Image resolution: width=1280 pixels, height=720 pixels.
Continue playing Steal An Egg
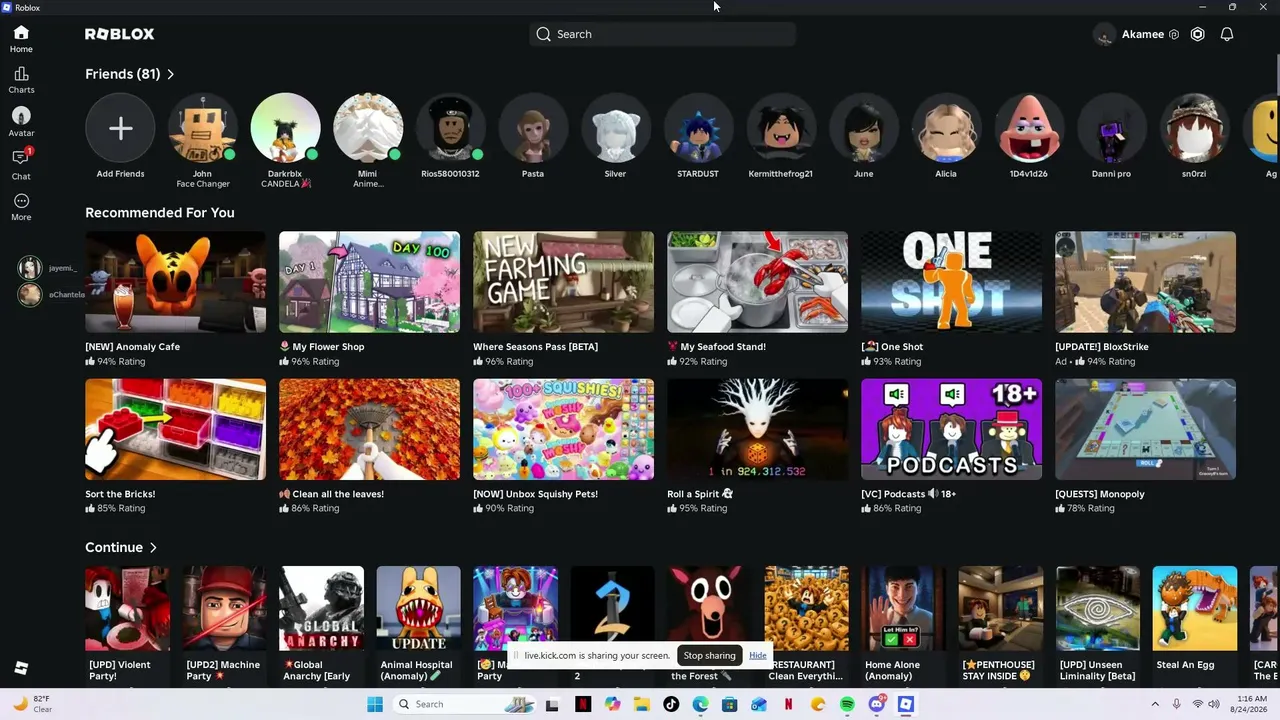1195,609
